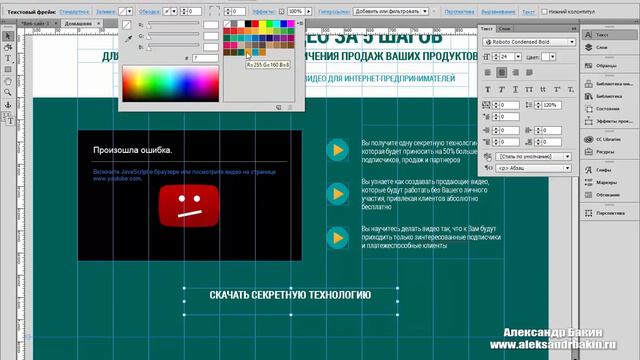Select the Zoom magnifier tool
The height and width of the screenshot is (360, 640).
tap(8, 93)
